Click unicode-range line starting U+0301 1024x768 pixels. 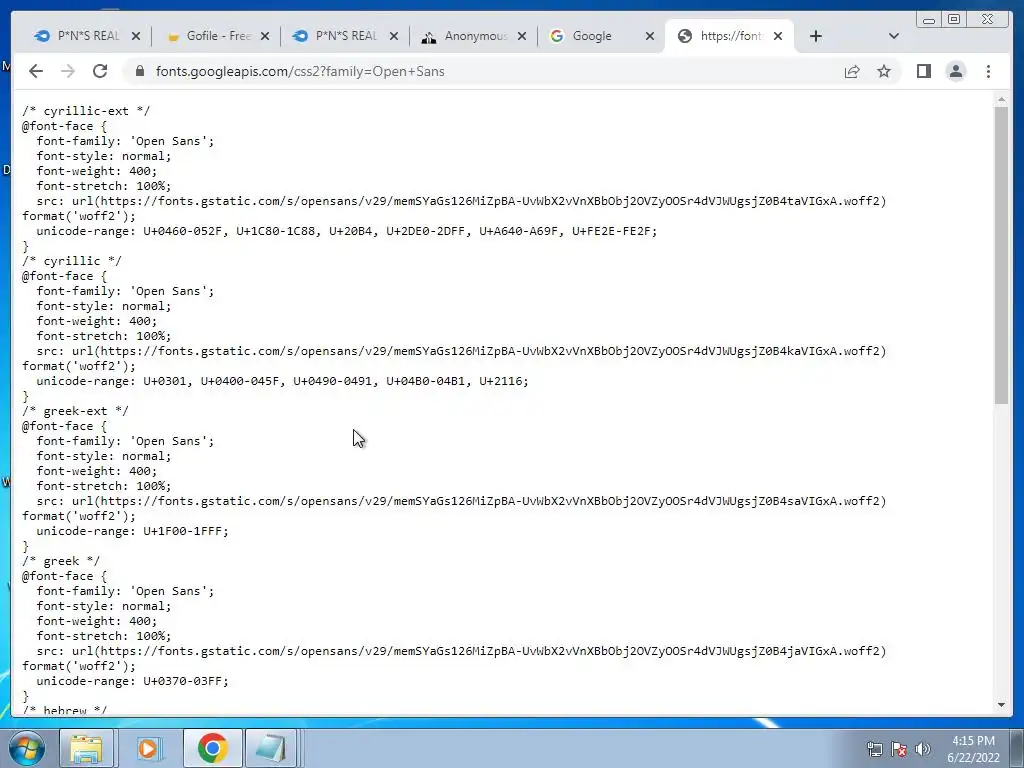282,381
